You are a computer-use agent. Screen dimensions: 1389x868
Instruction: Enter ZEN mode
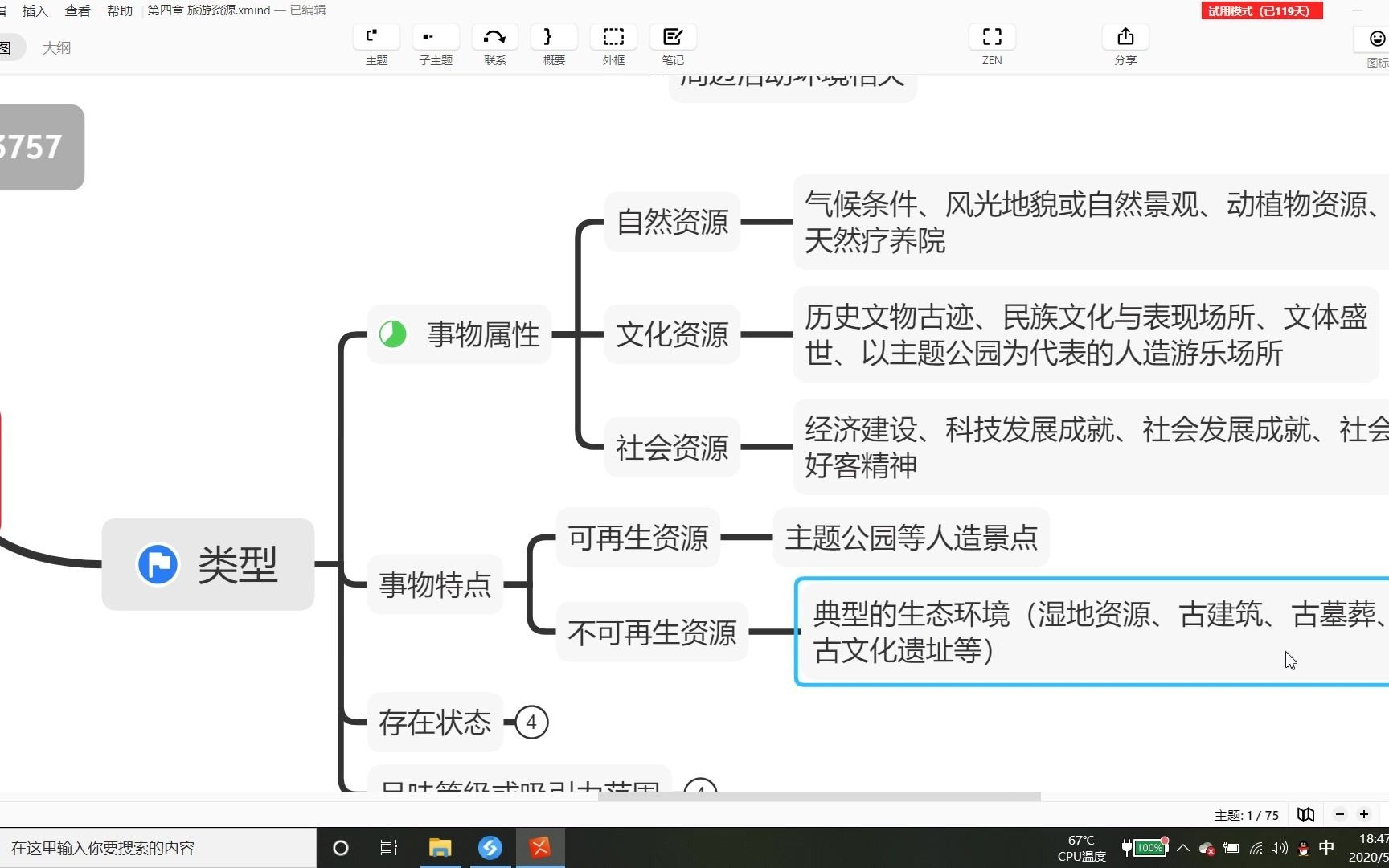992,45
